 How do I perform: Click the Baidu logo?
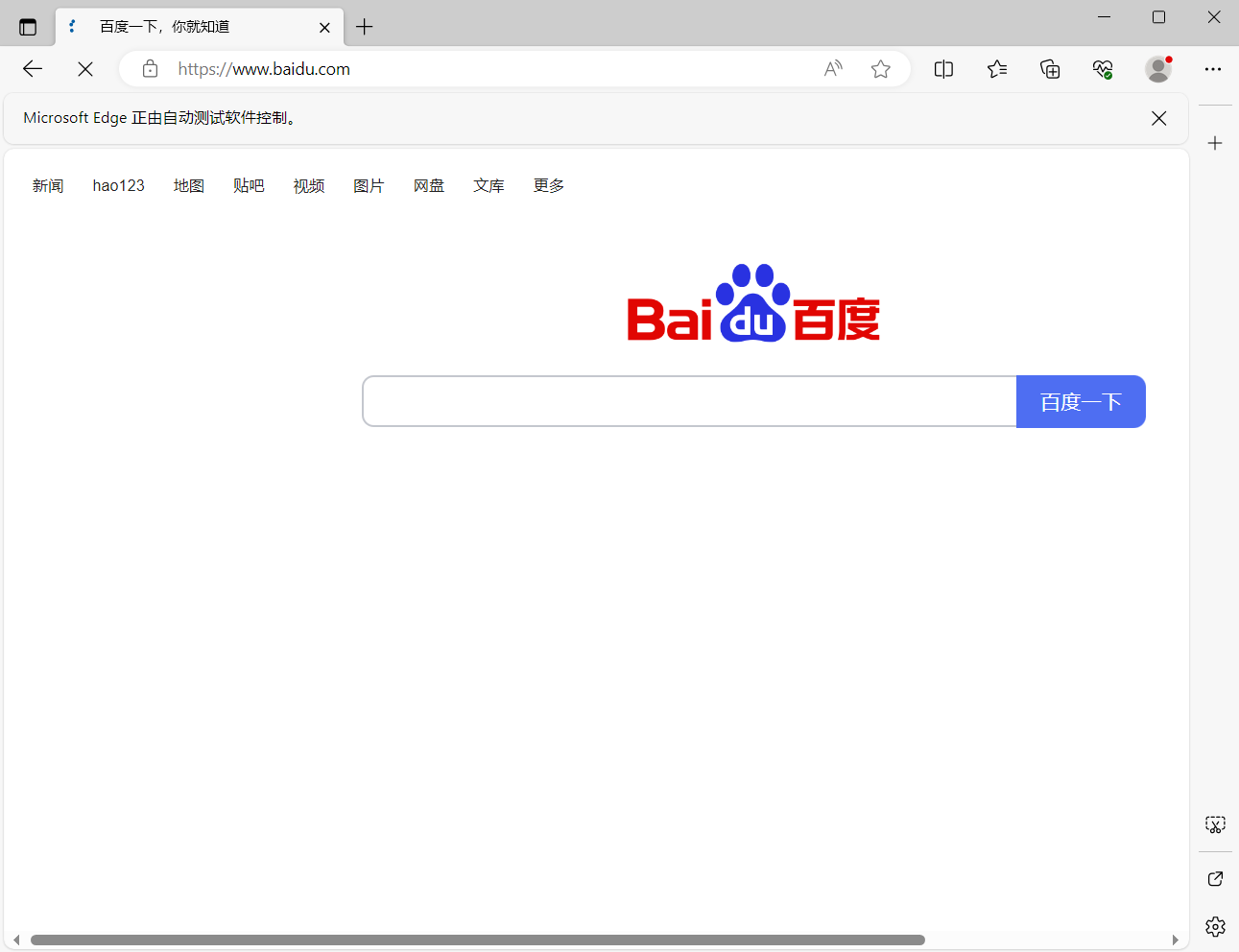[x=753, y=303]
